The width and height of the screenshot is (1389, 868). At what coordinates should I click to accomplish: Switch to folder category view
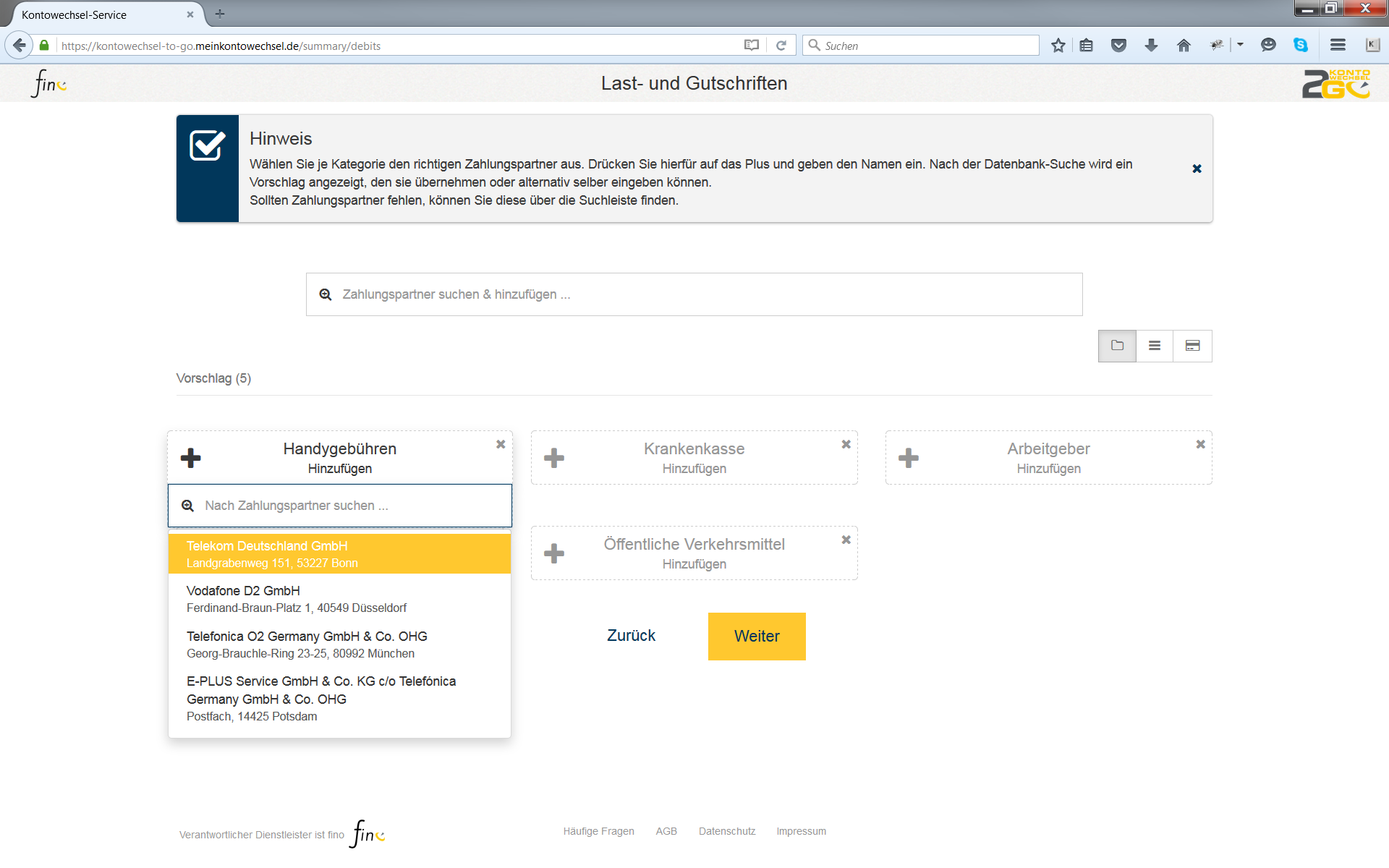(x=1118, y=346)
